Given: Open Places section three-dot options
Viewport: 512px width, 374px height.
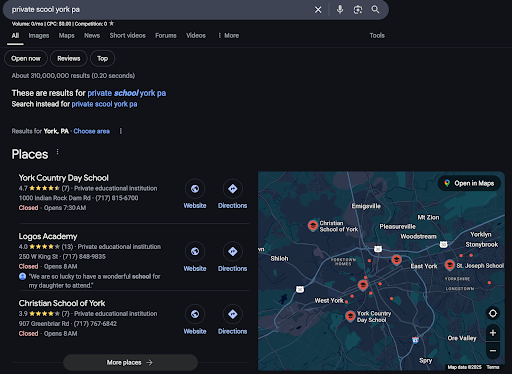Looking at the screenshot, I should (57, 152).
